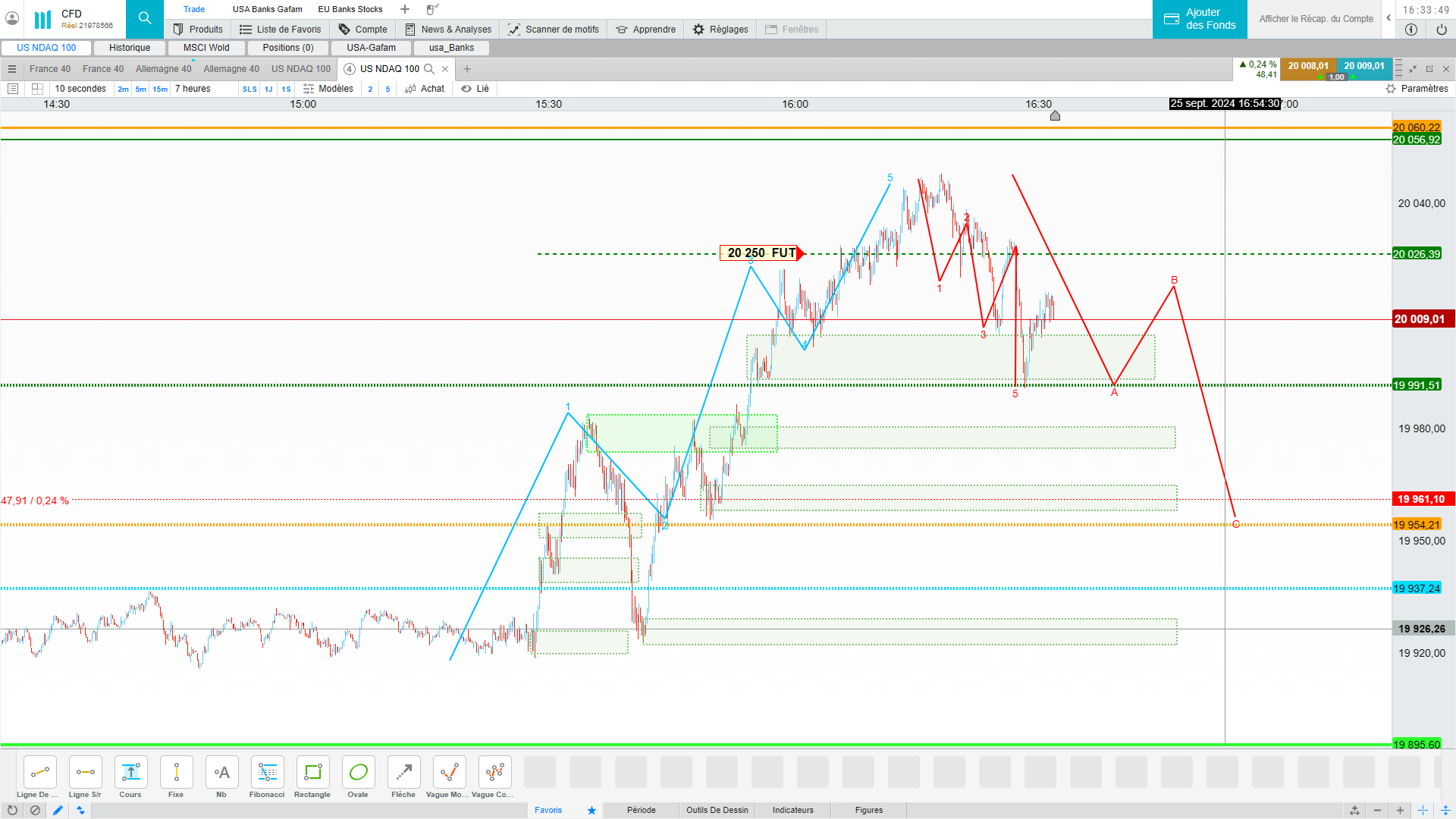
Task: Open the 10 secondes timeframe dropdown
Action: 80,89
